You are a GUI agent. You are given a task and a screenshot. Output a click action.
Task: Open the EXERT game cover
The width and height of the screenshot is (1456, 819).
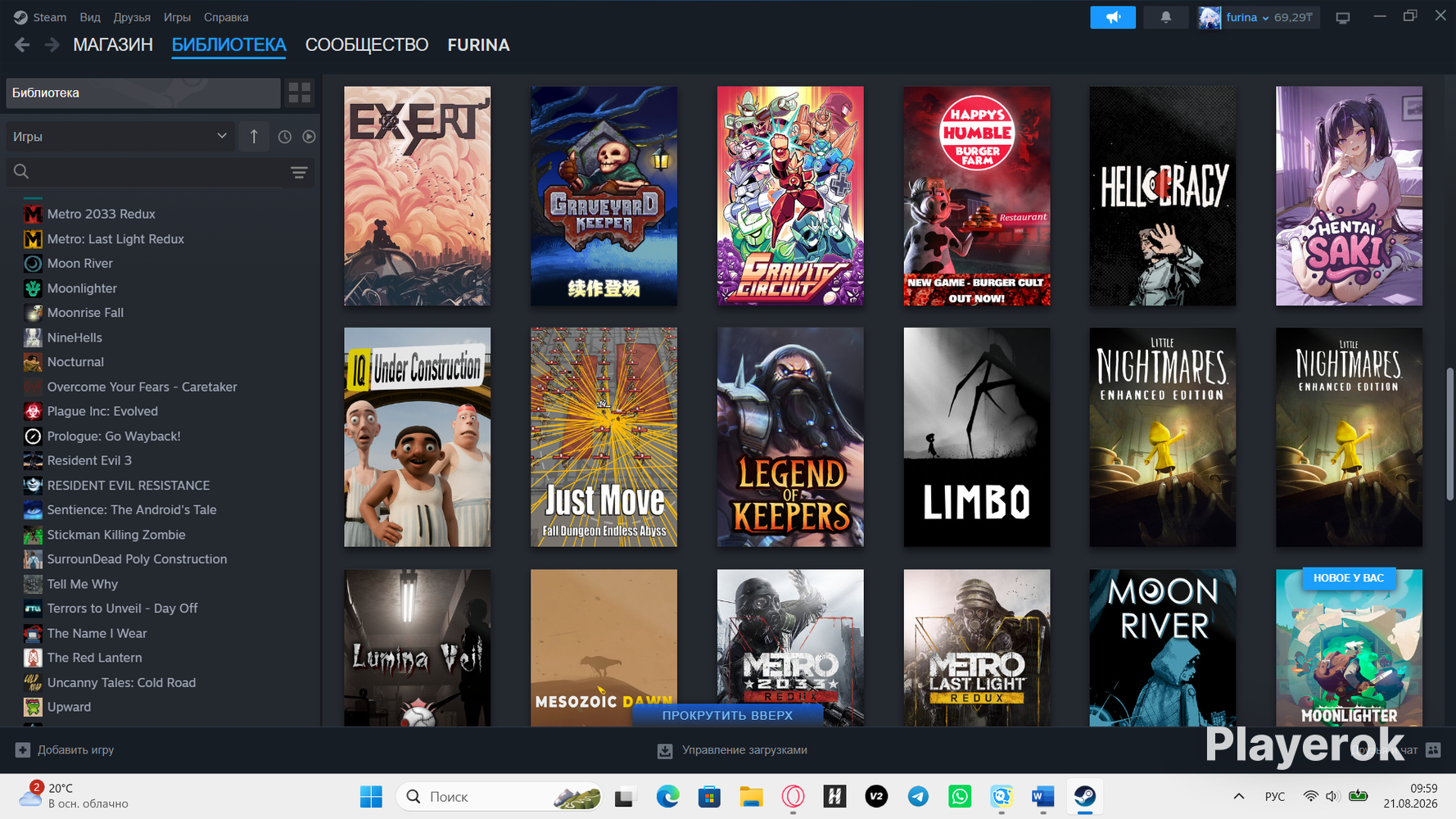418,196
